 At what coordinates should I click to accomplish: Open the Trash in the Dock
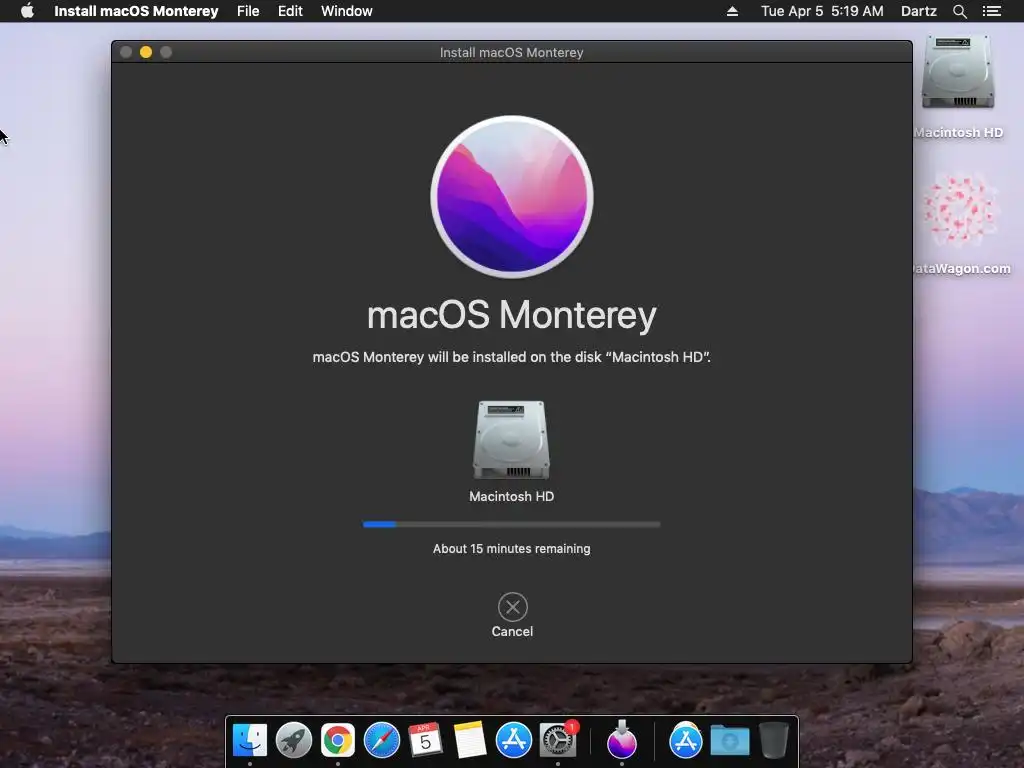[774, 740]
